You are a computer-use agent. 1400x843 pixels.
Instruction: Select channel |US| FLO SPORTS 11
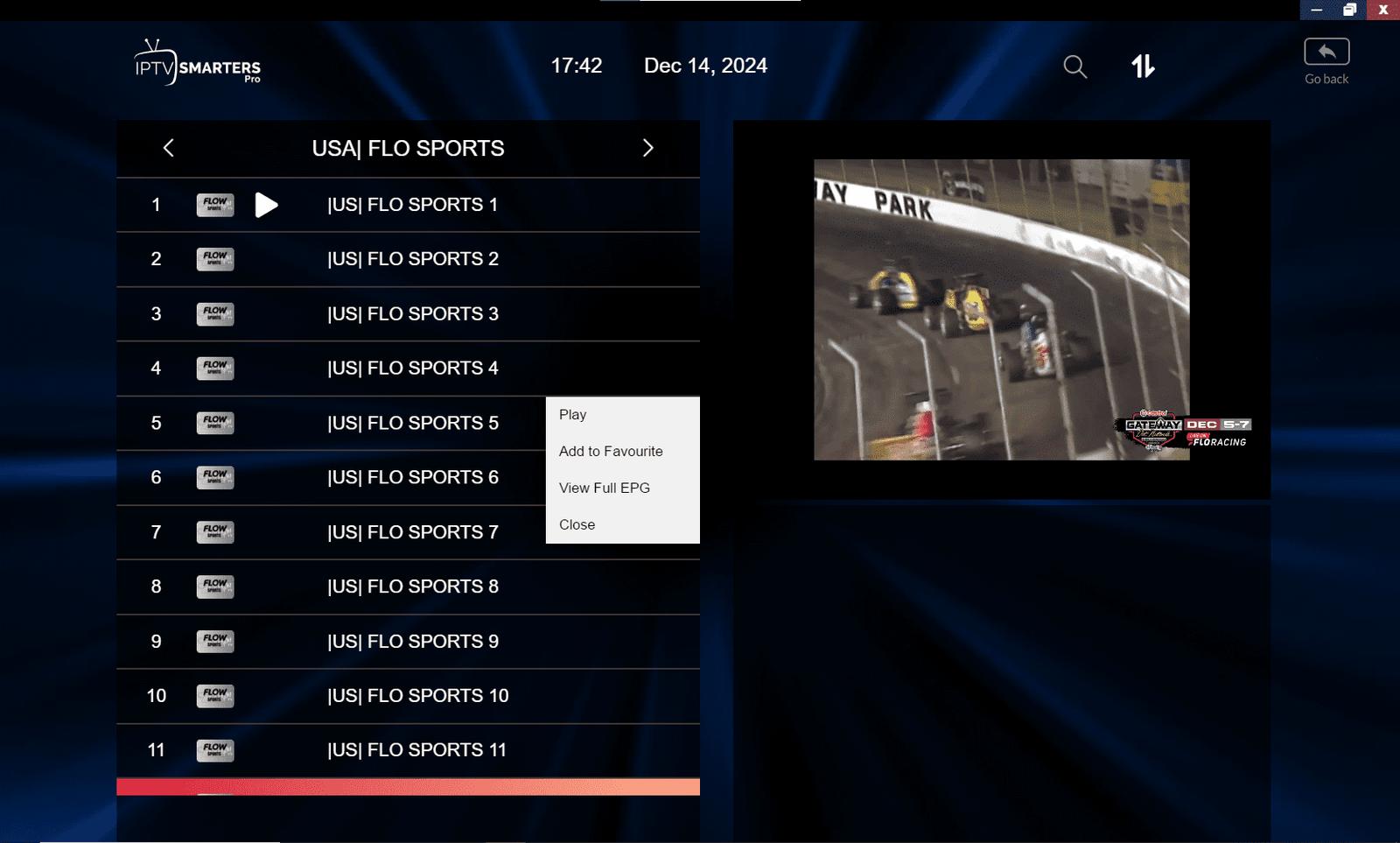pyautogui.click(x=408, y=750)
